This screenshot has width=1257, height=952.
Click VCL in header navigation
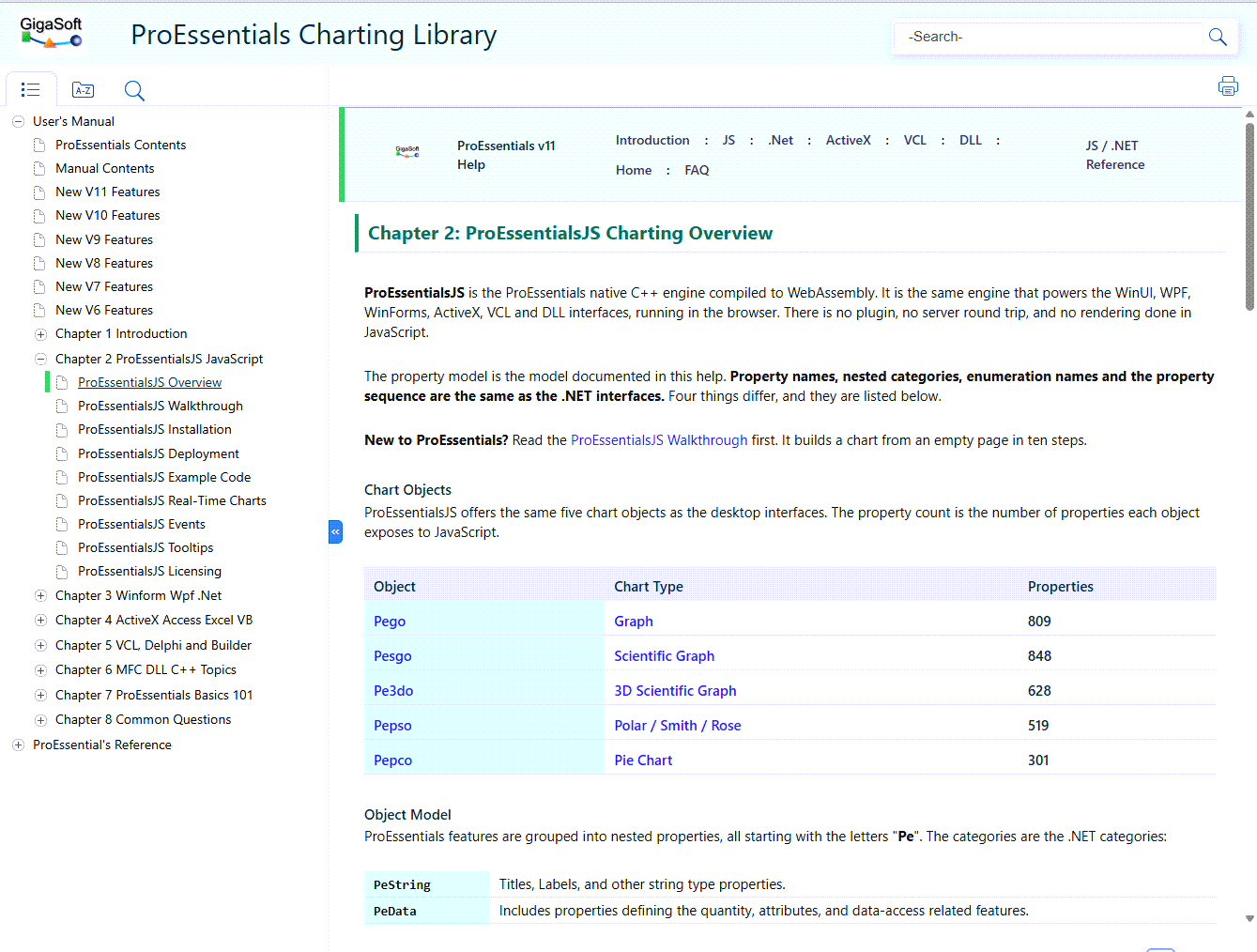click(x=914, y=140)
